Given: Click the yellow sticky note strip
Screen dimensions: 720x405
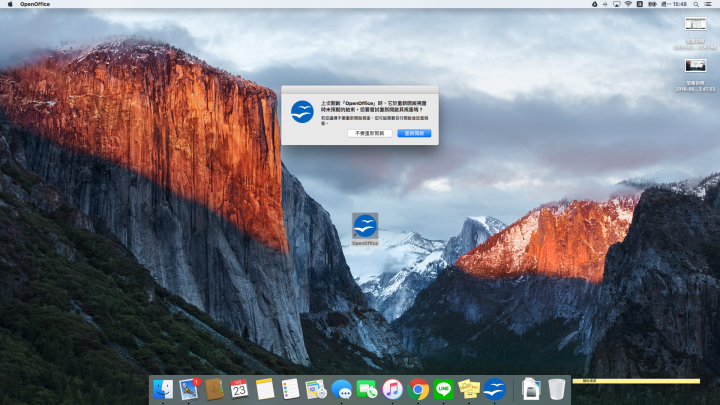Looking at the screenshot, I should pos(636,381).
